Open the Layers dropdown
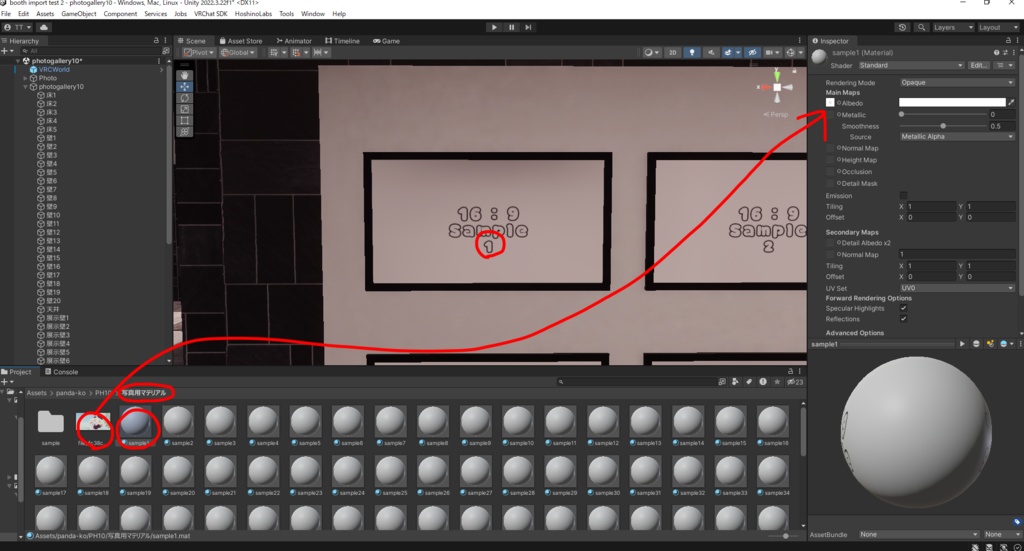This screenshot has height=551, width=1024. [953, 27]
